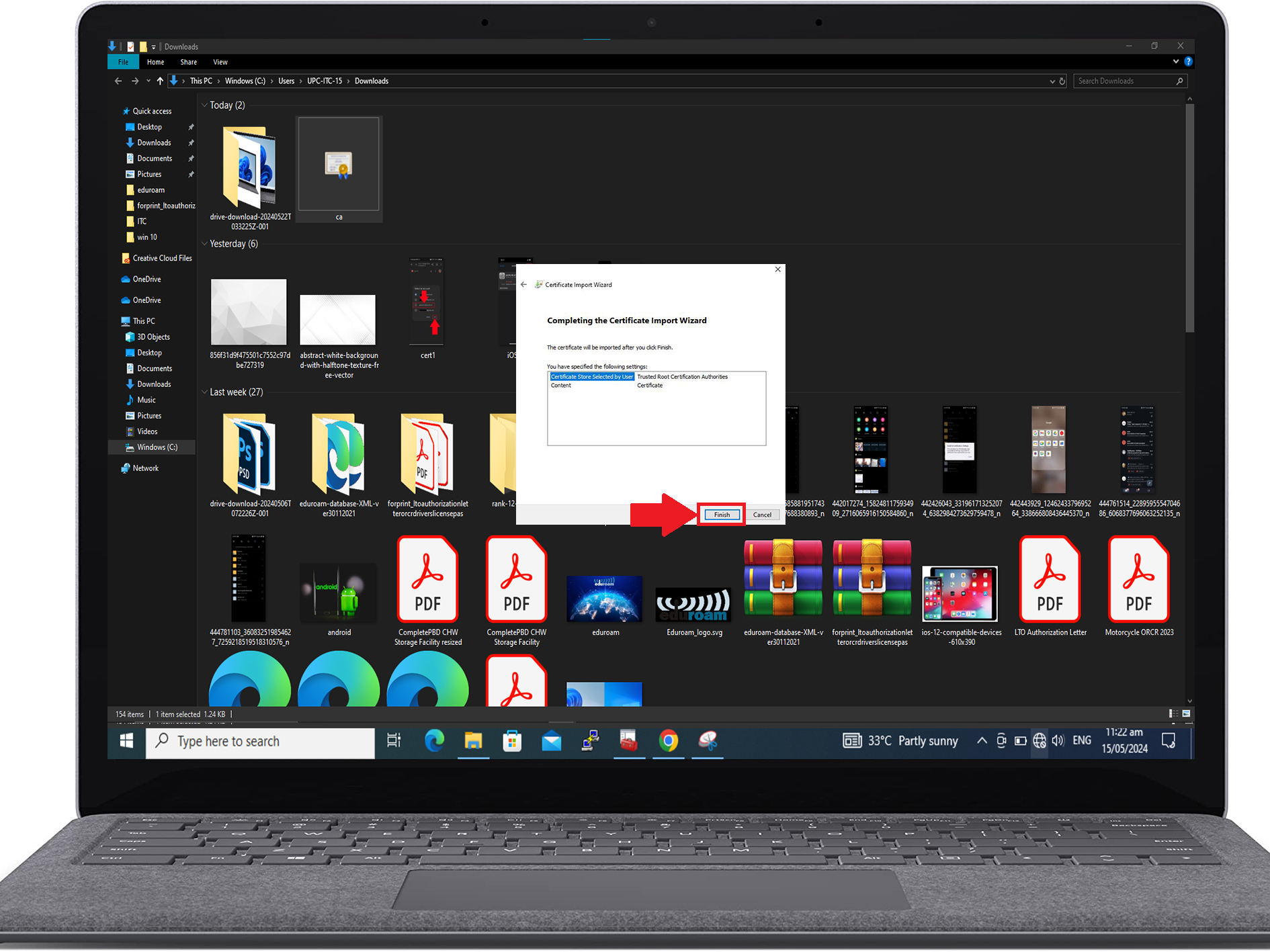Viewport: 1270px width, 952px height.
Task: Open Microsoft Store from taskbar
Action: point(512,741)
